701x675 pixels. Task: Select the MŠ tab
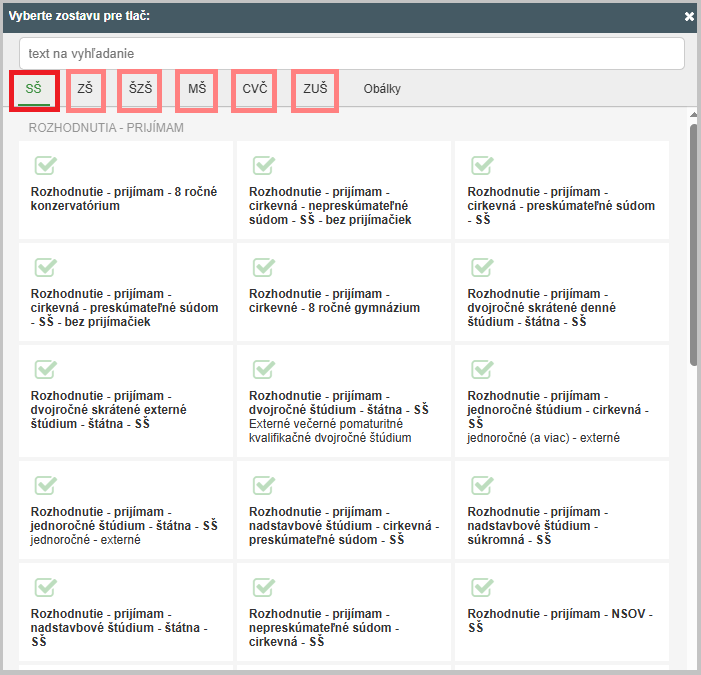click(197, 89)
